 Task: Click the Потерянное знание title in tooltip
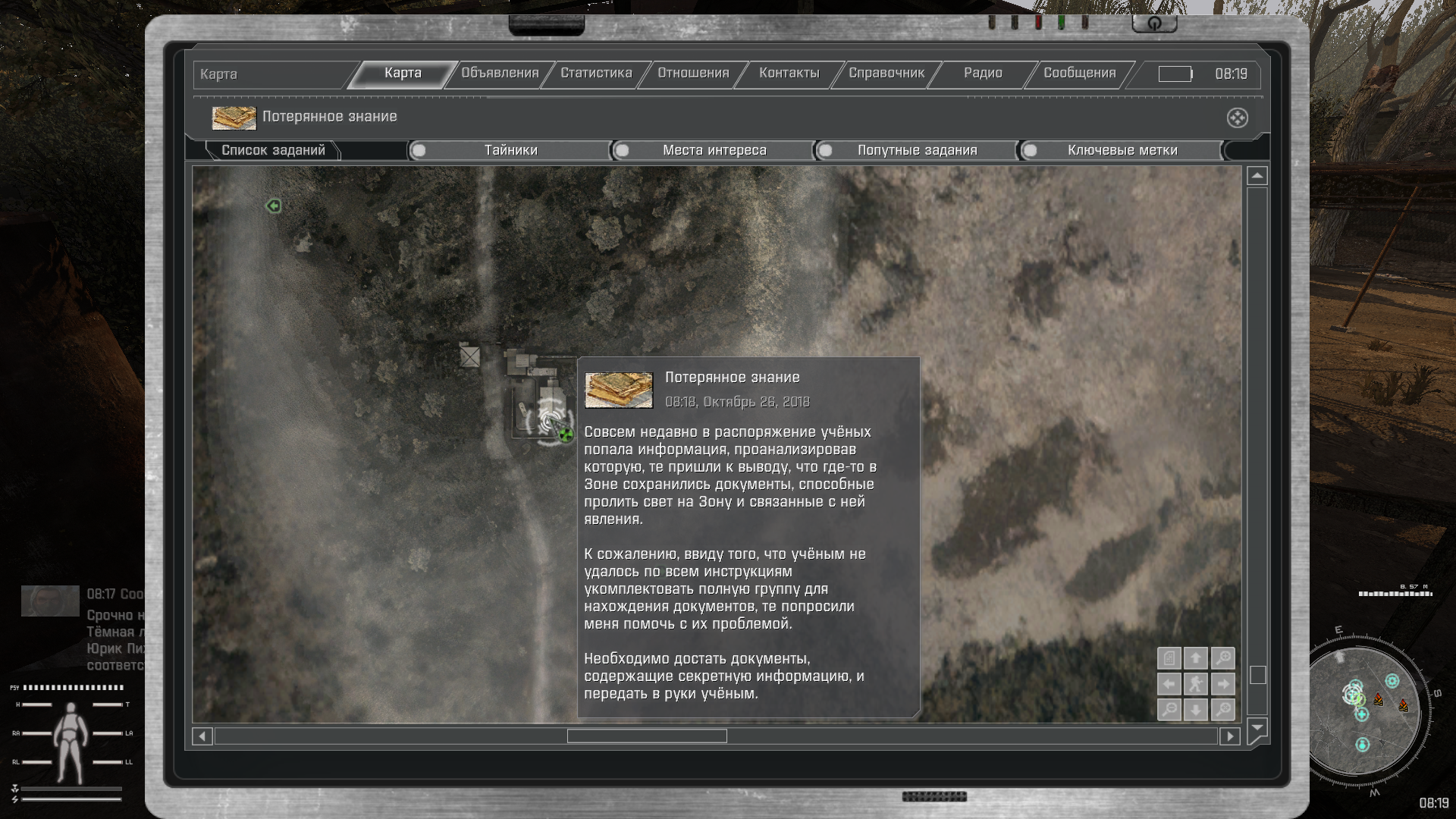(x=733, y=378)
